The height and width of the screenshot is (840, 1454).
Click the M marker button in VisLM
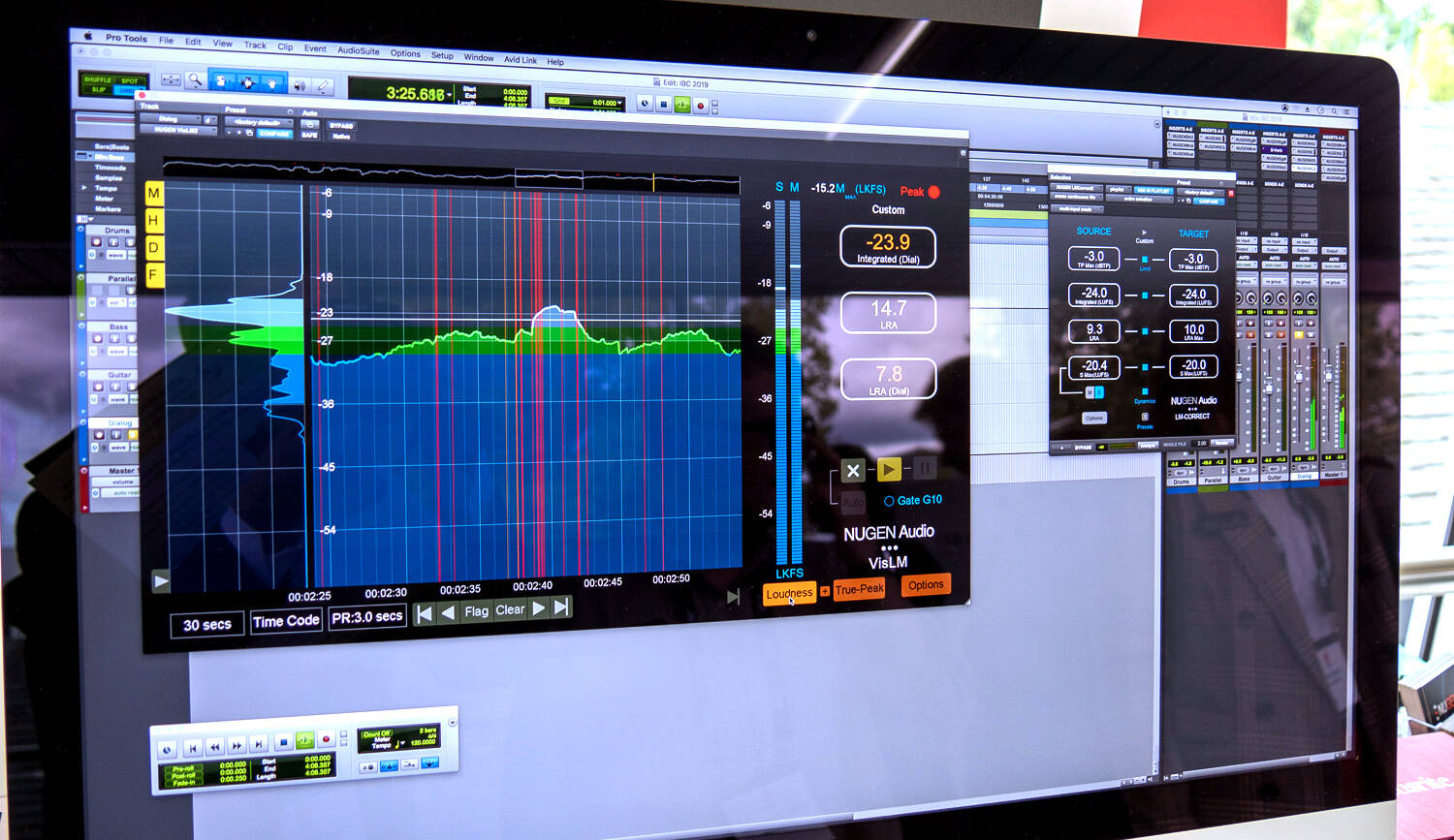(x=153, y=193)
